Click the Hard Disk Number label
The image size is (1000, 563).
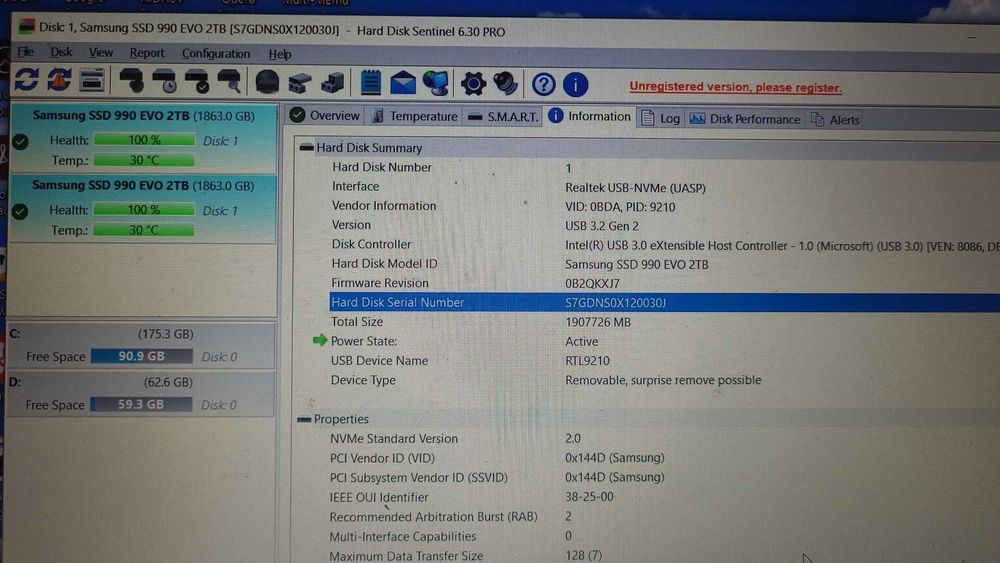coord(381,167)
